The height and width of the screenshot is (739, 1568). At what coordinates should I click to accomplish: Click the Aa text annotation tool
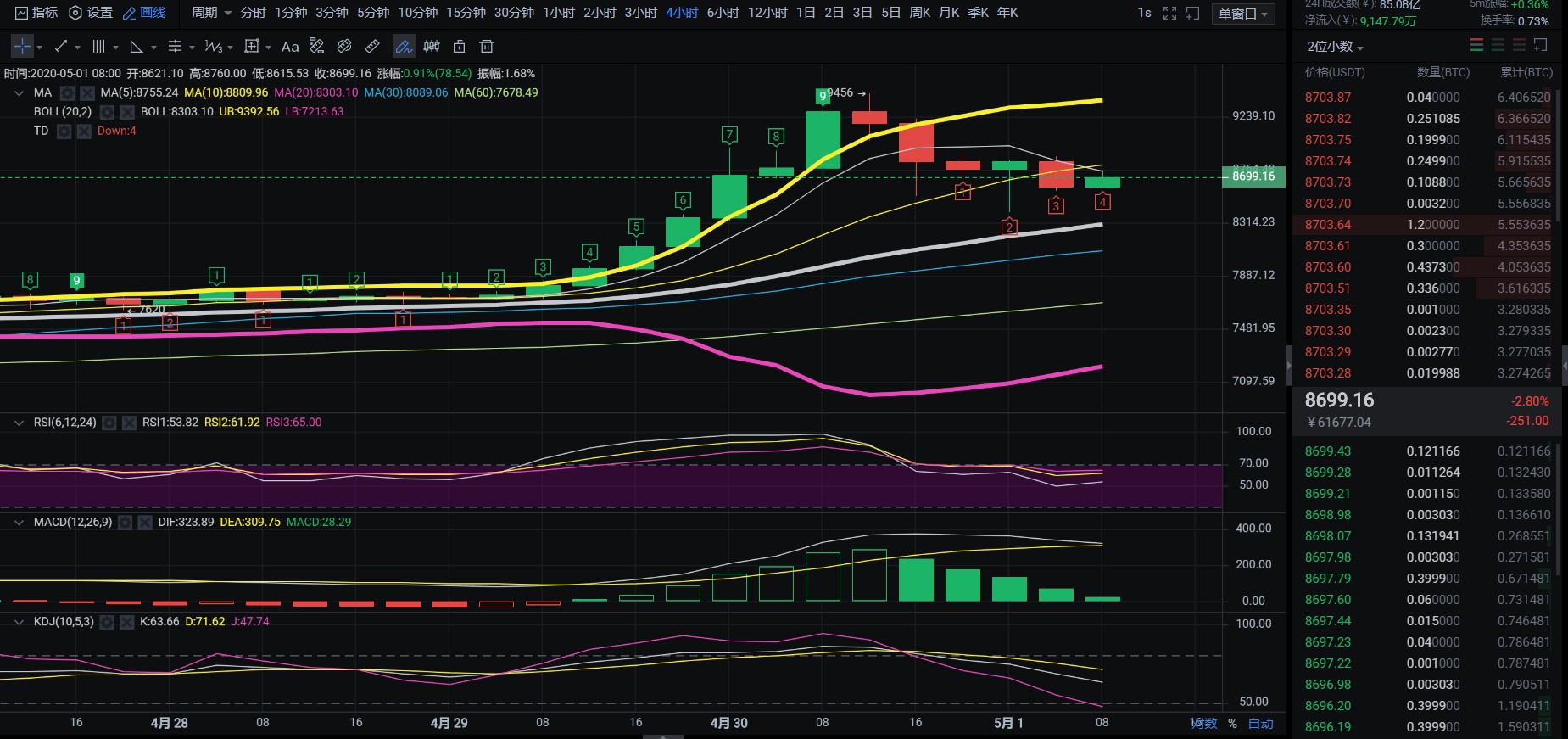pyautogui.click(x=290, y=47)
